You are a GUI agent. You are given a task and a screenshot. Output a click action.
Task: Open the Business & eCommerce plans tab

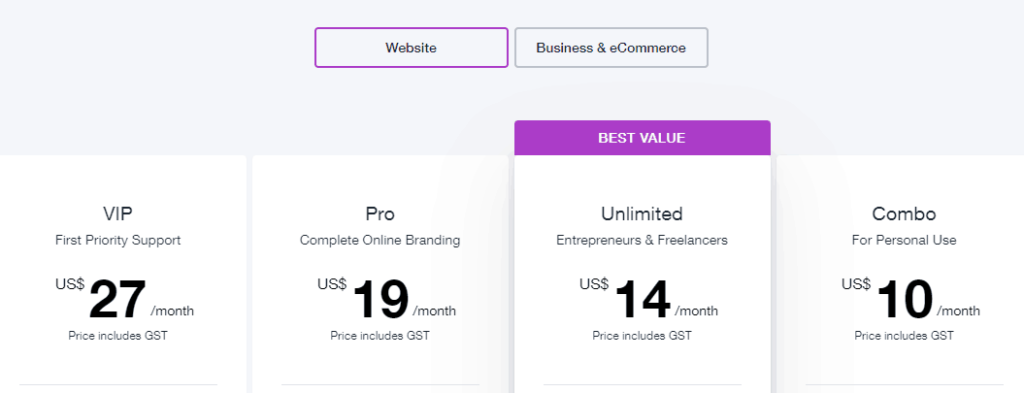[611, 48]
